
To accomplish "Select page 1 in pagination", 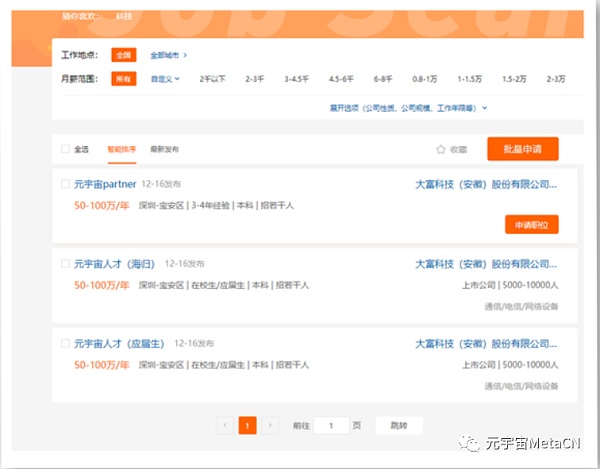I will click(248, 425).
